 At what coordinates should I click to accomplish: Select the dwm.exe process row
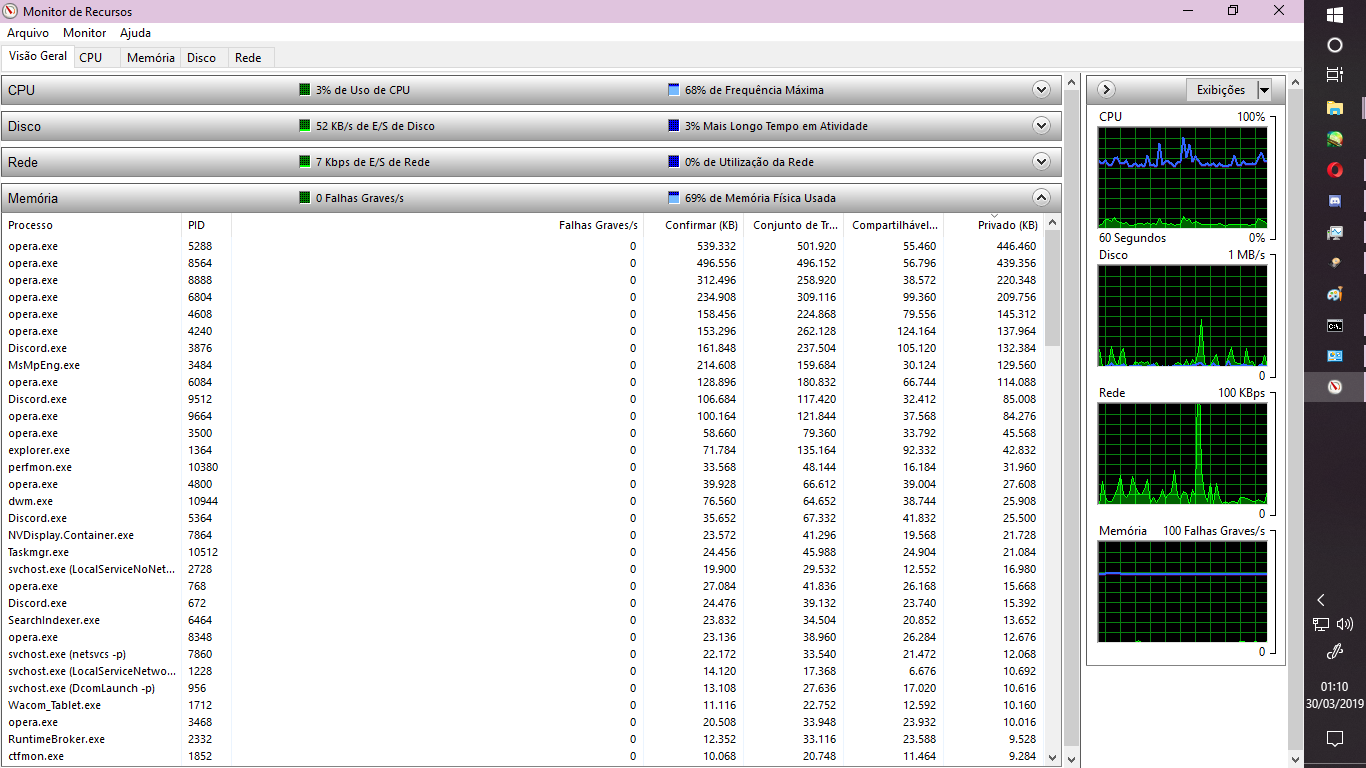(x=523, y=501)
